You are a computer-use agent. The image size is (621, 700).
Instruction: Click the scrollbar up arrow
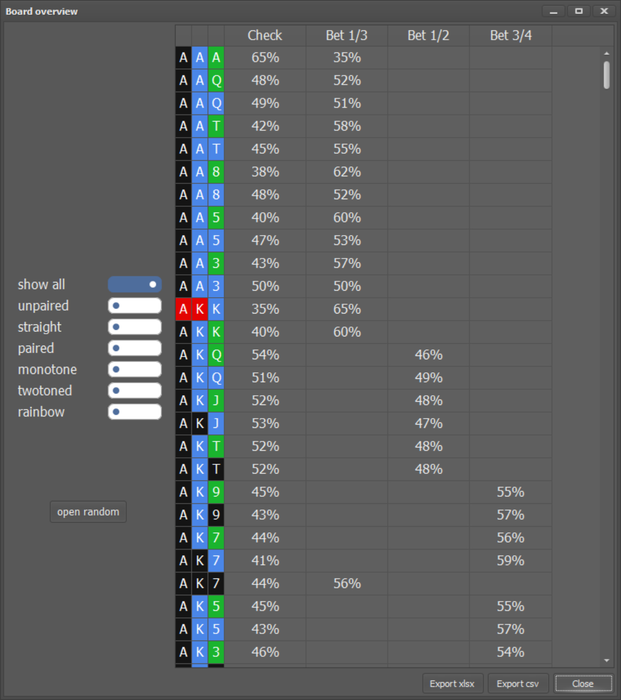[x=606, y=54]
